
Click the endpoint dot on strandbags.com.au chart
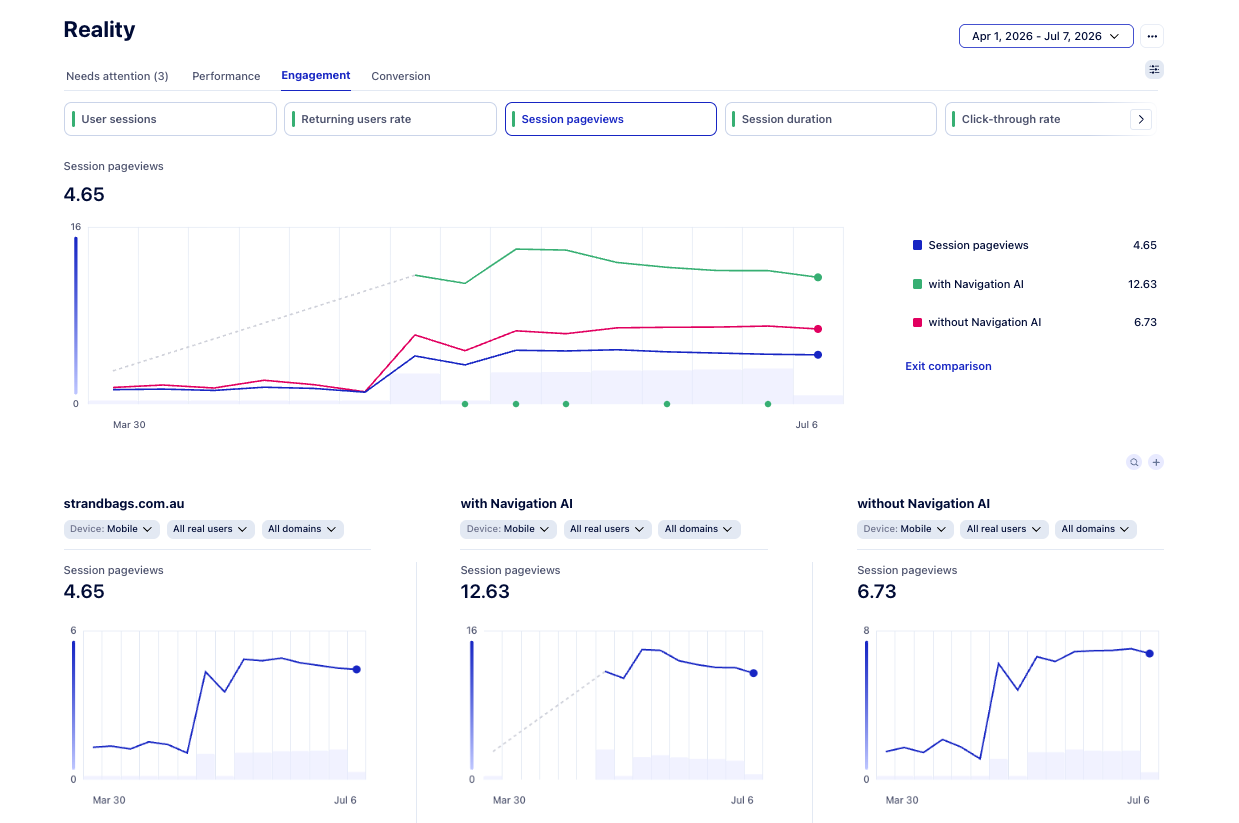coord(356,670)
